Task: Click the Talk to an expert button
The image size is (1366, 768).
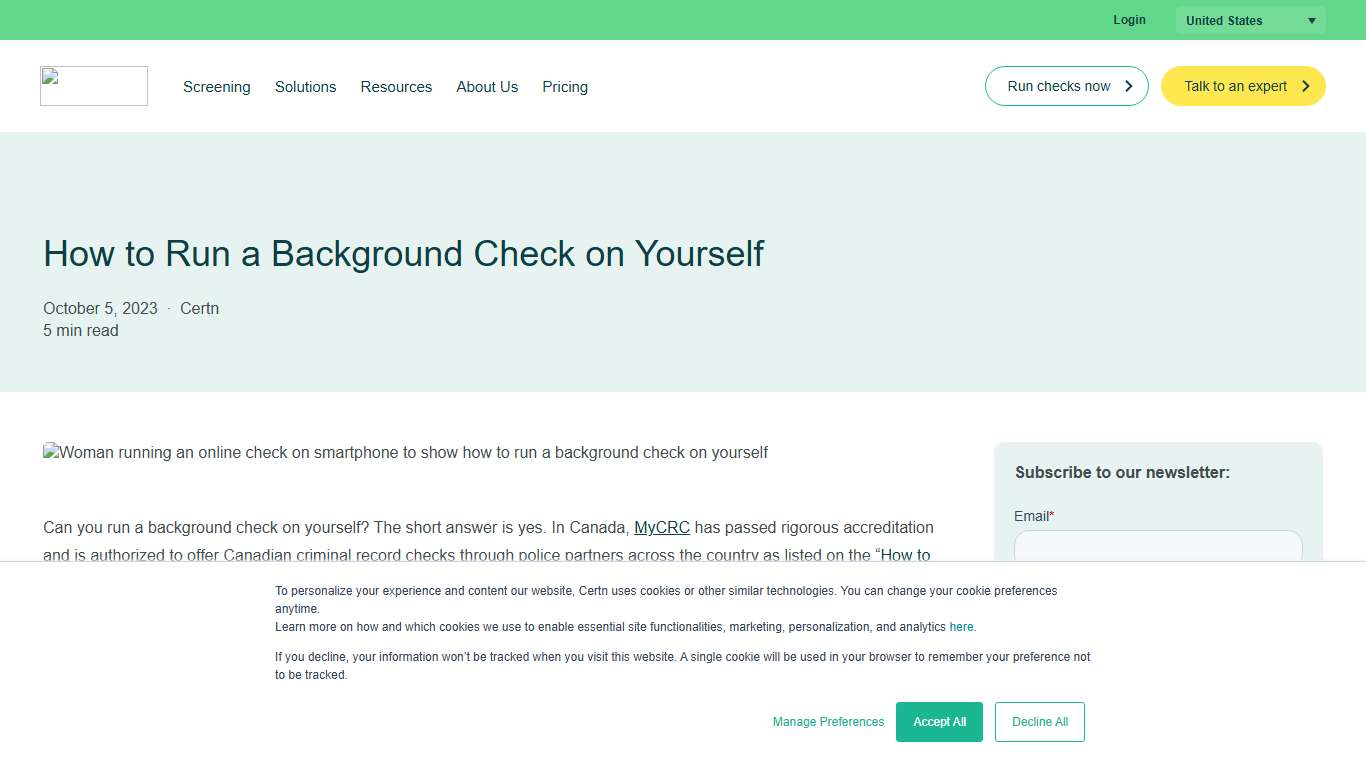Action: 1235,86
